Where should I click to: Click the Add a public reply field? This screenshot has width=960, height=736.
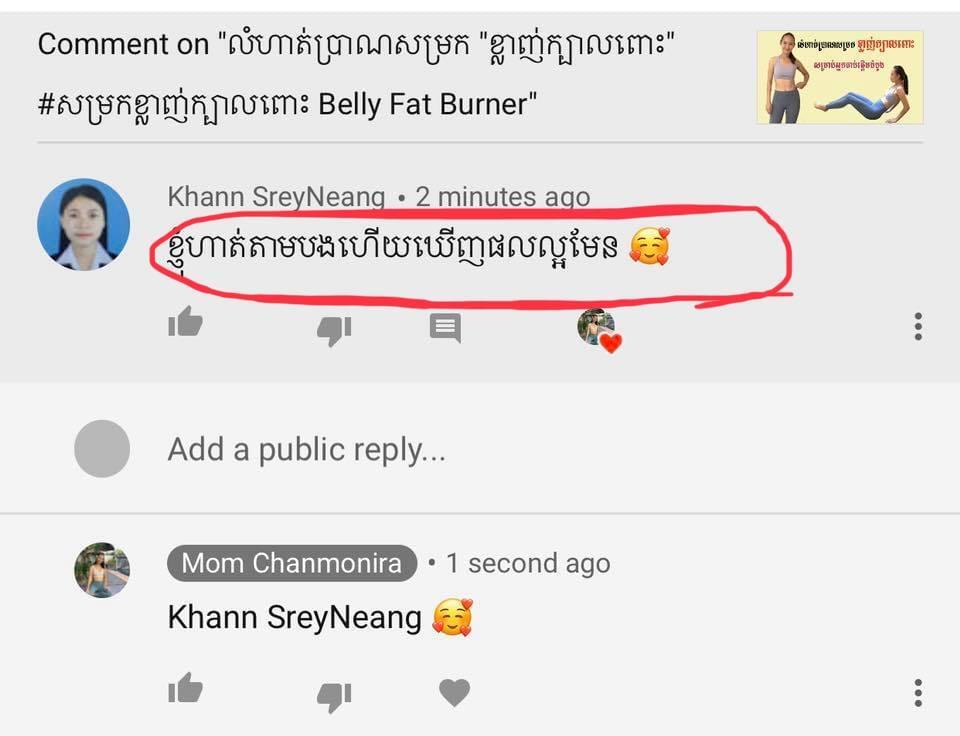click(x=306, y=449)
